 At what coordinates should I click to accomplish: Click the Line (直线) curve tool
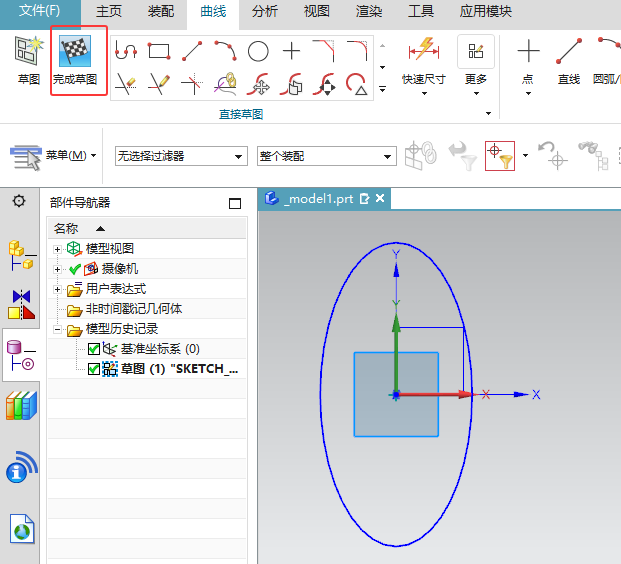pyautogui.click(x=569, y=51)
